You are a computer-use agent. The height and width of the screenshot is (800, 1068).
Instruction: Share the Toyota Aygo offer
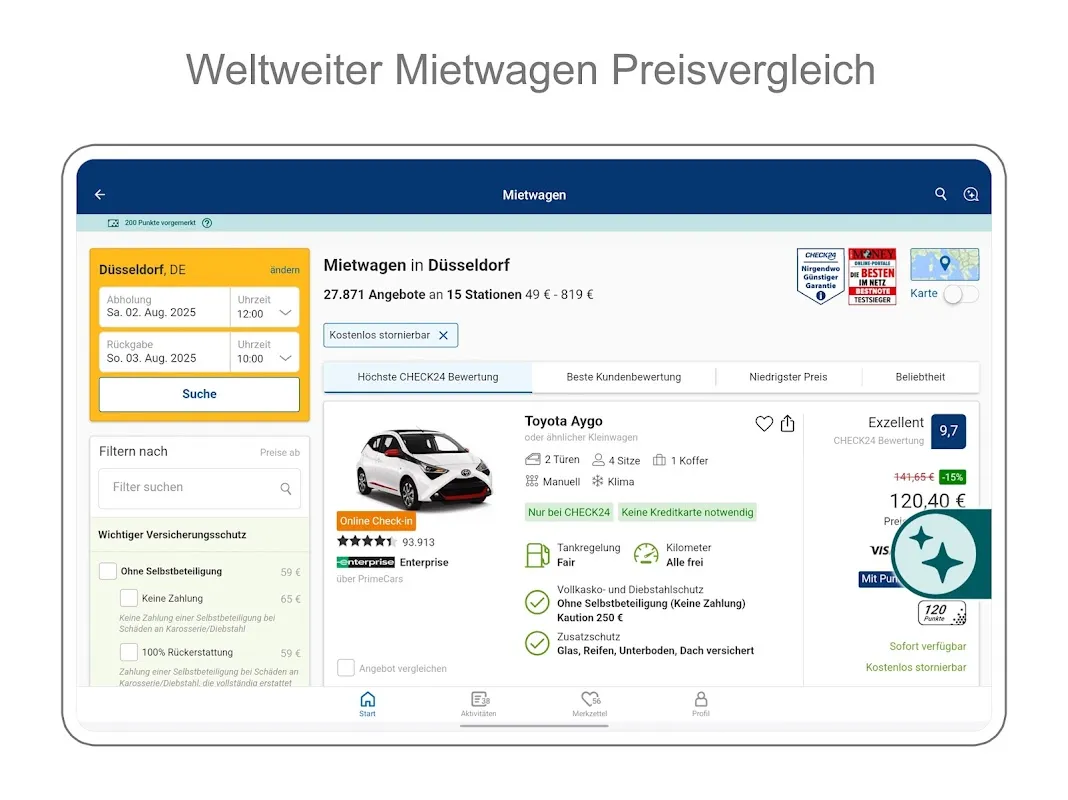point(787,423)
